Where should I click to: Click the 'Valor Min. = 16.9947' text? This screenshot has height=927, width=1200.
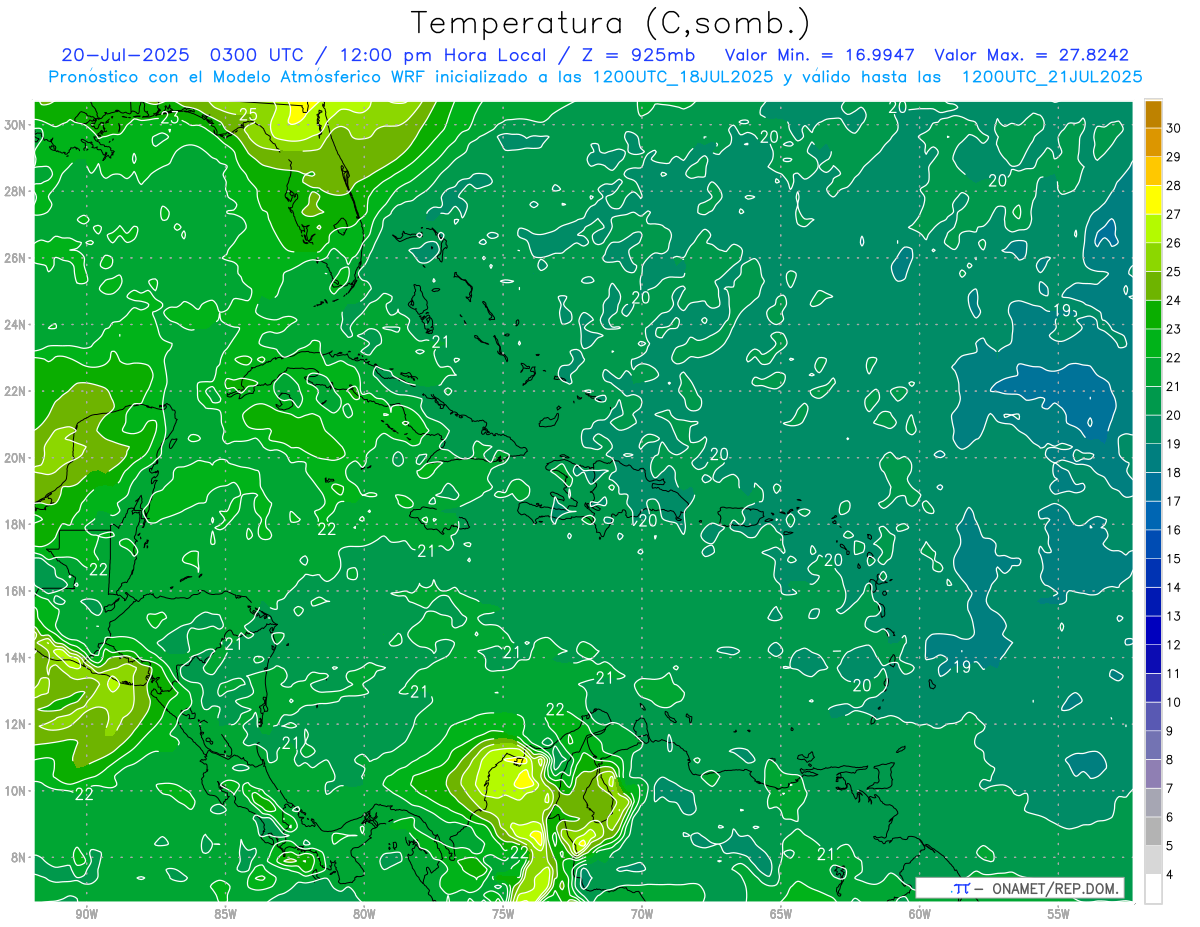coord(819,55)
